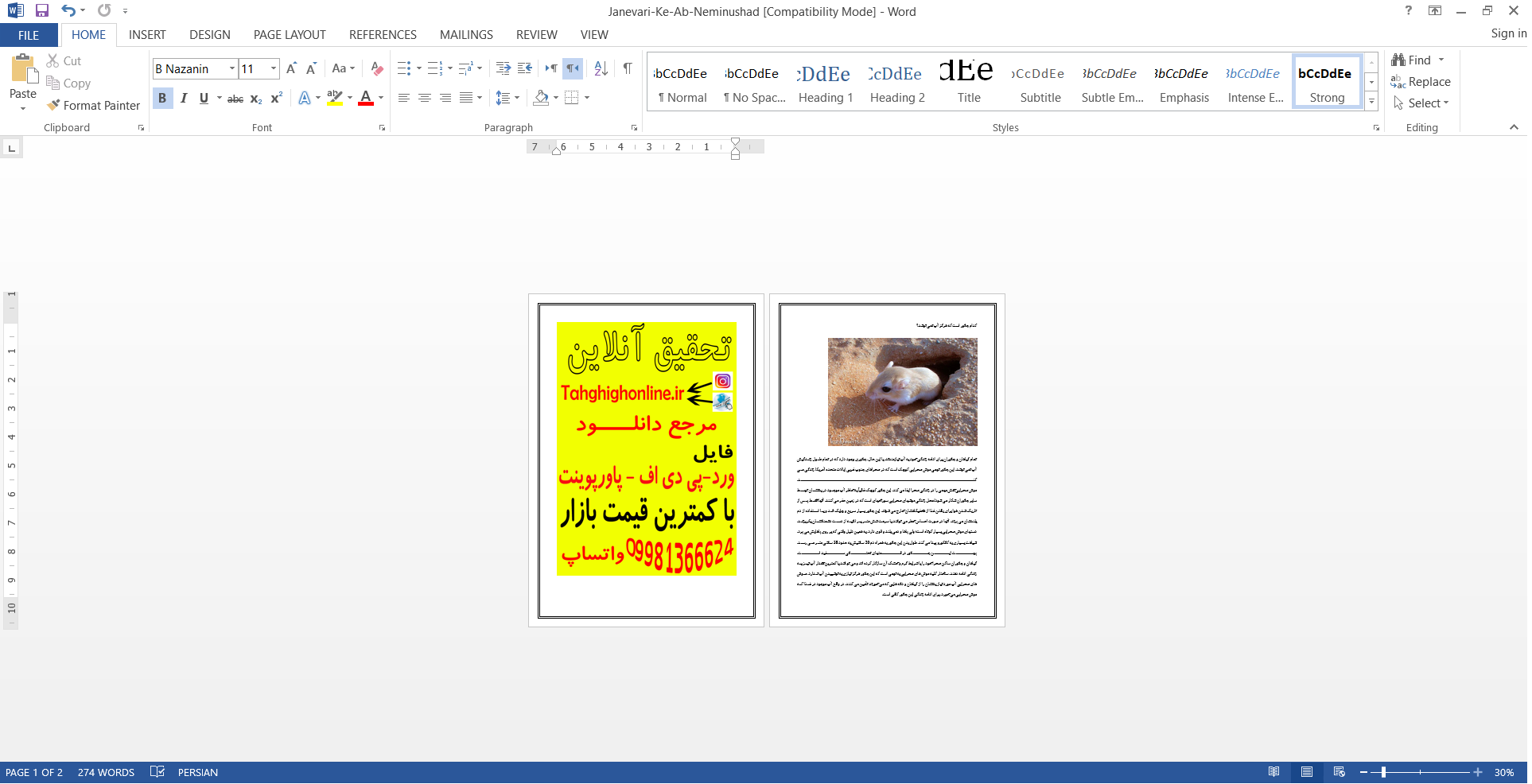
Task: Open Find in Editing group
Action: pyautogui.click(x=1412, y=60)
